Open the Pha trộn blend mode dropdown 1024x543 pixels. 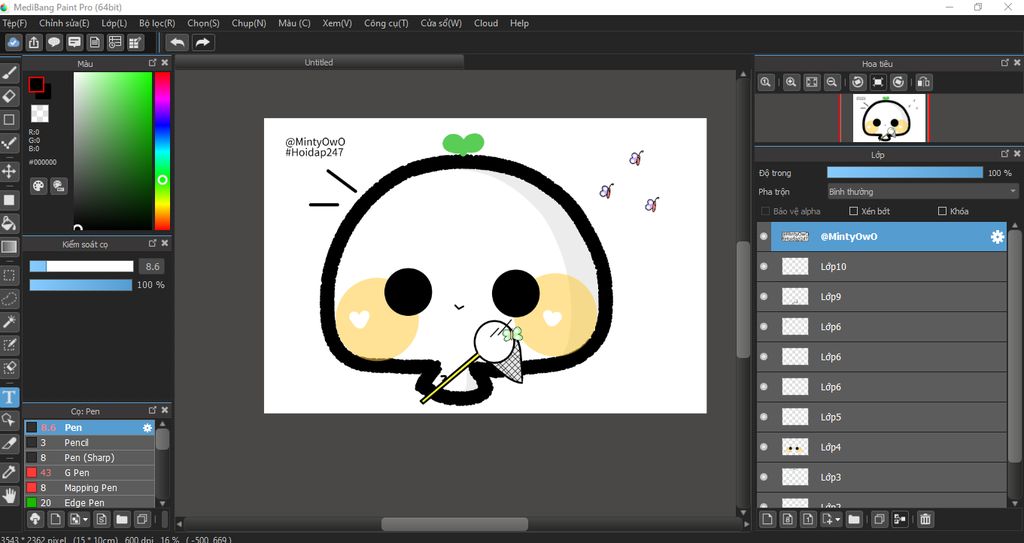(923, 191)
